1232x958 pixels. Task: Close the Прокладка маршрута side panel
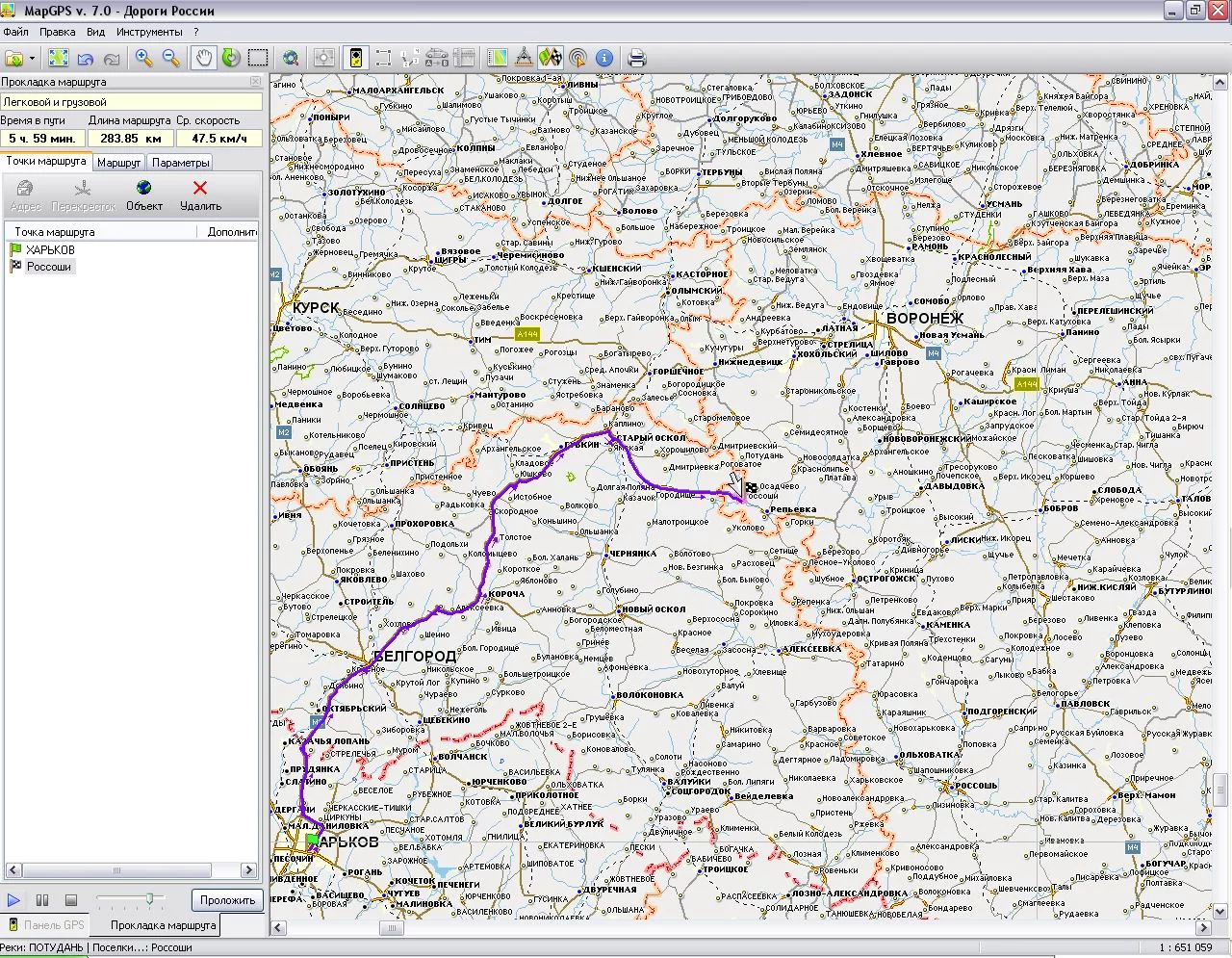tap(255, 82)
